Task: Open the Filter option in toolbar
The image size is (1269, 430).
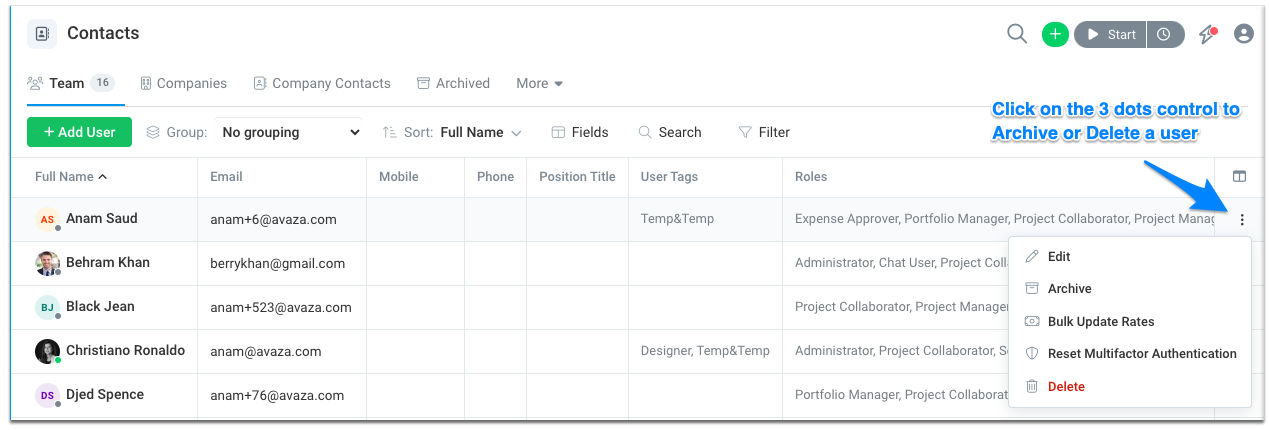Action: pos(764,132)
